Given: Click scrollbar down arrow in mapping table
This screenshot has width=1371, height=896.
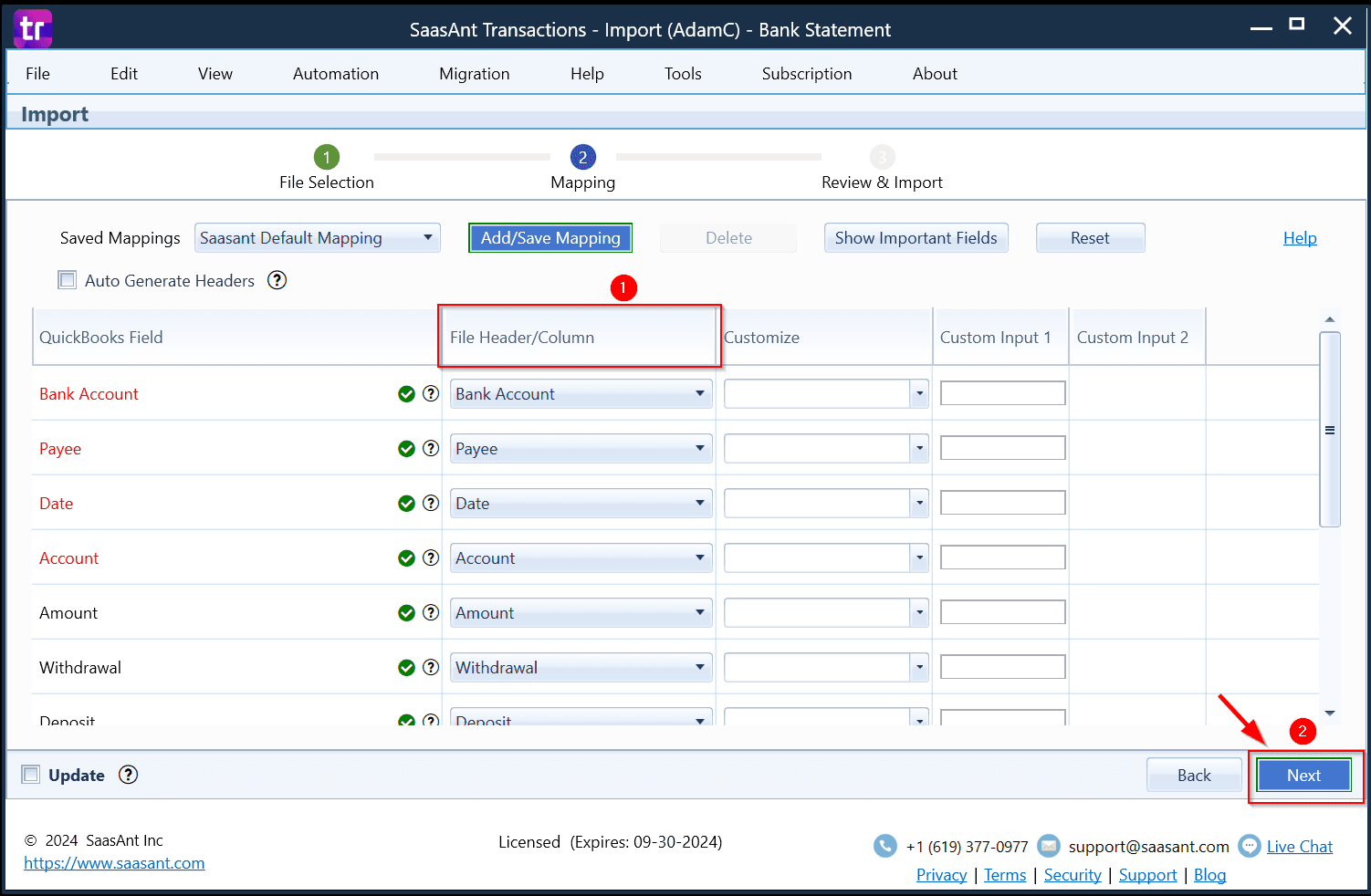Looking at the screenshot, I should click(x=1330, y=714).
